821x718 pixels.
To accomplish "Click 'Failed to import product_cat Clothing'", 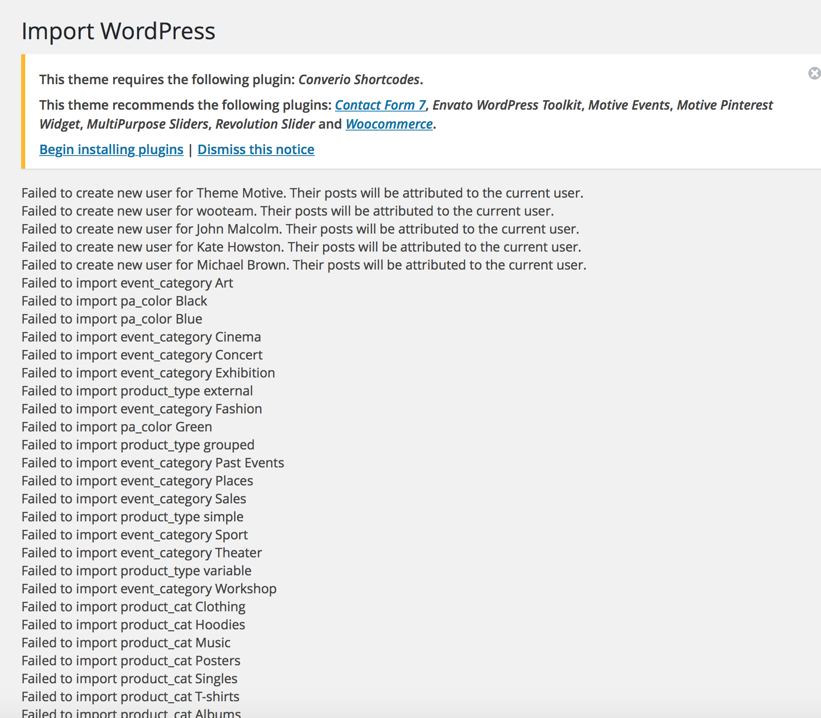I will (x=134, y=607).
